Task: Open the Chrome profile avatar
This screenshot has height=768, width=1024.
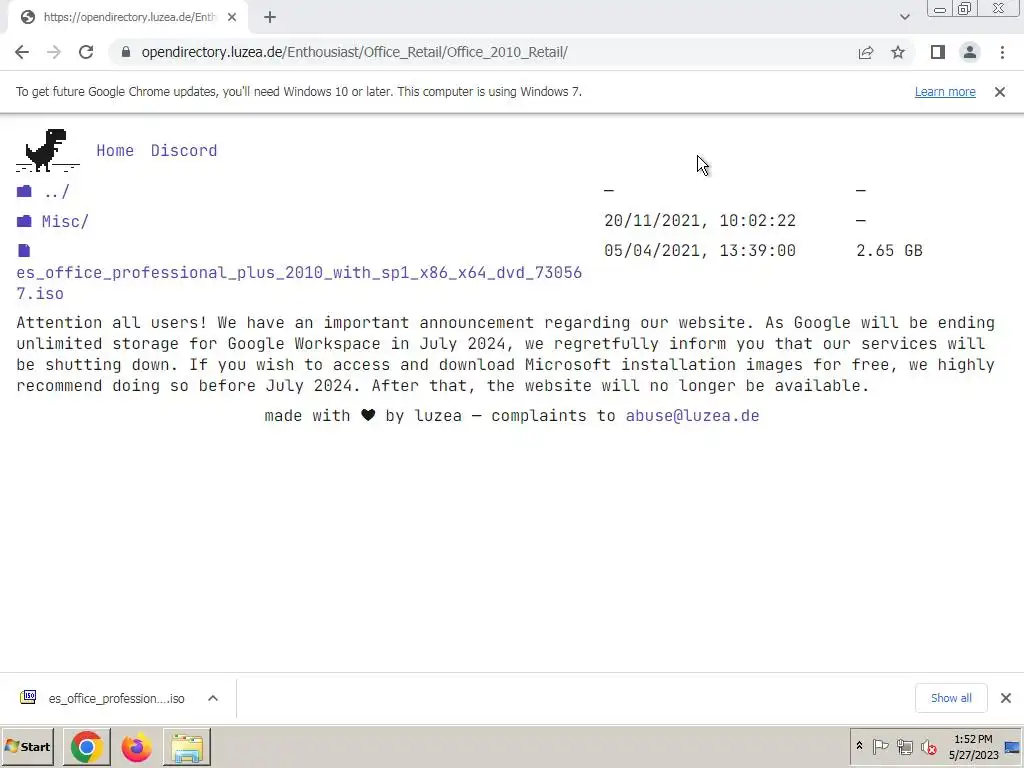Action: (970, 52)
